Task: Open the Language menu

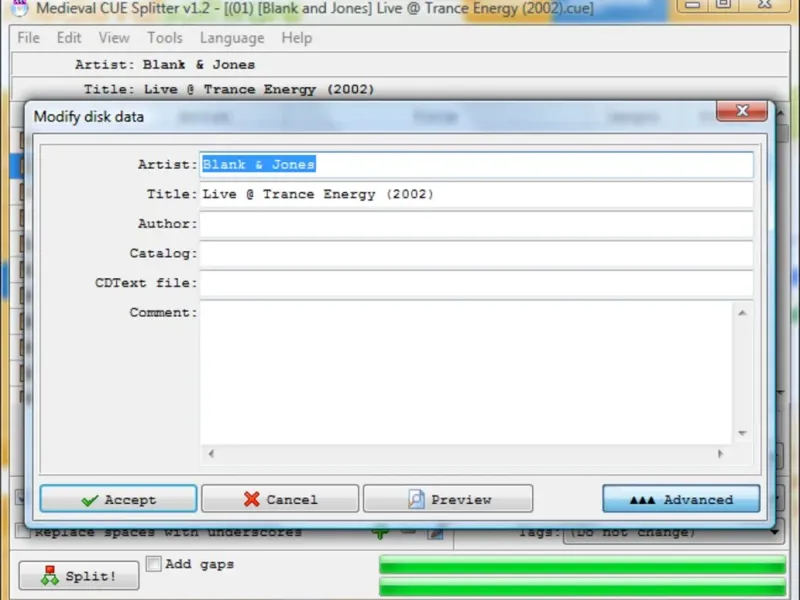Action: pos(232,38)
